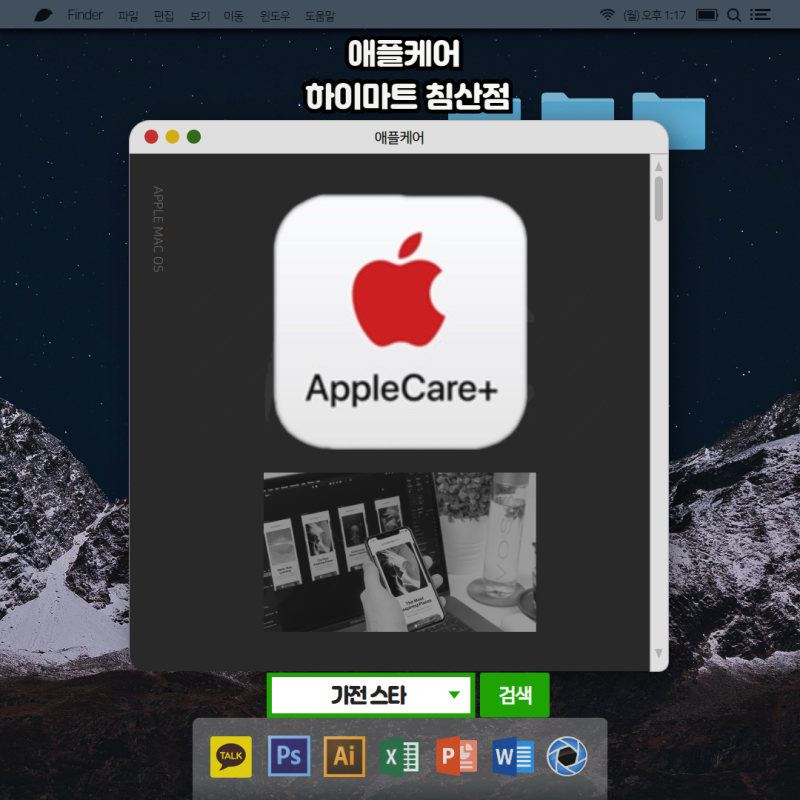Image resolution: width=800 pixels, height=800 pixels.
Task: Click the green 검색 button
Action: coord(515,695)
